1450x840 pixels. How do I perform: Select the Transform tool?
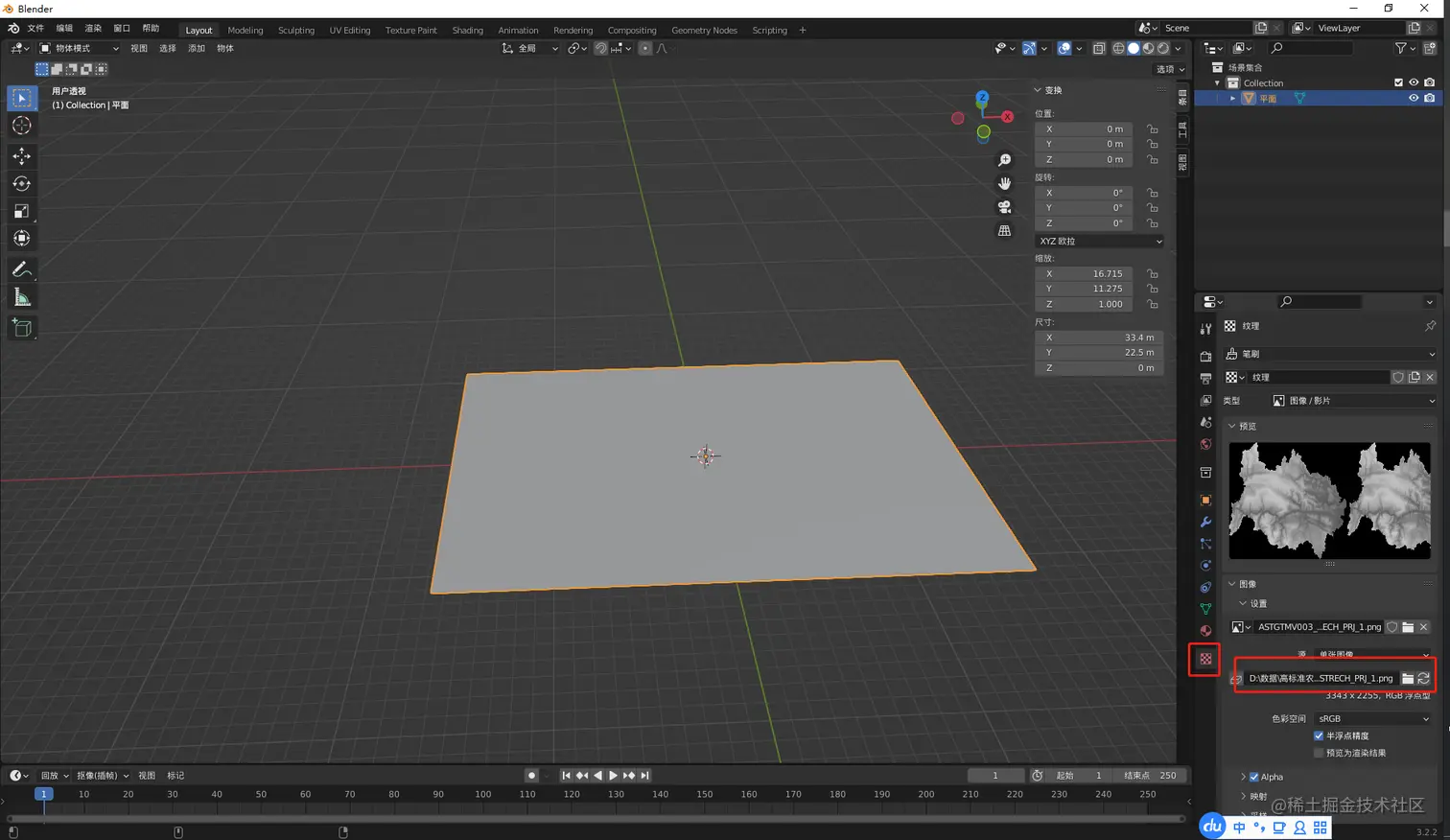[21, 239]
